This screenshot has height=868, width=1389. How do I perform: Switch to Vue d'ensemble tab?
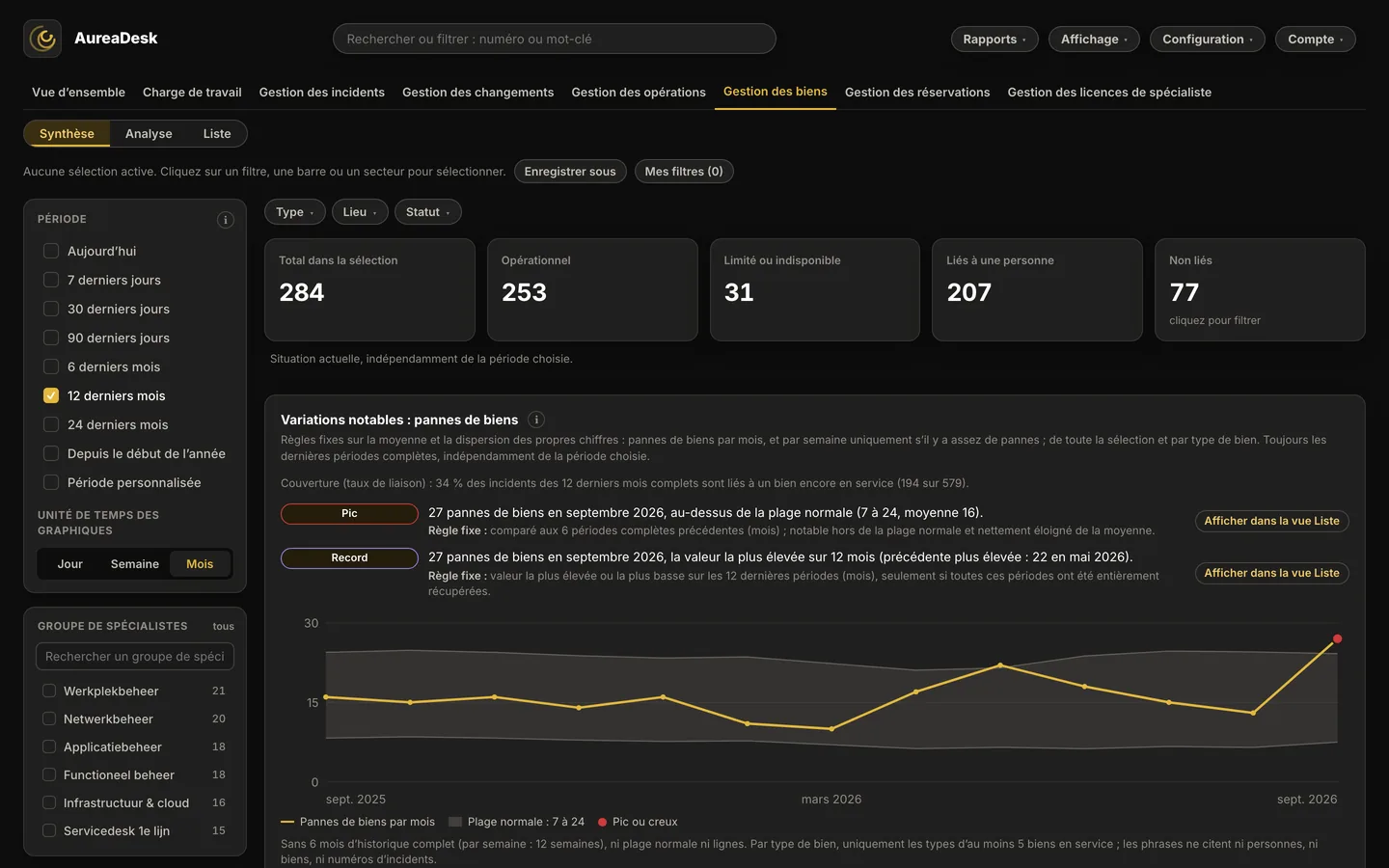pos(78,93)
